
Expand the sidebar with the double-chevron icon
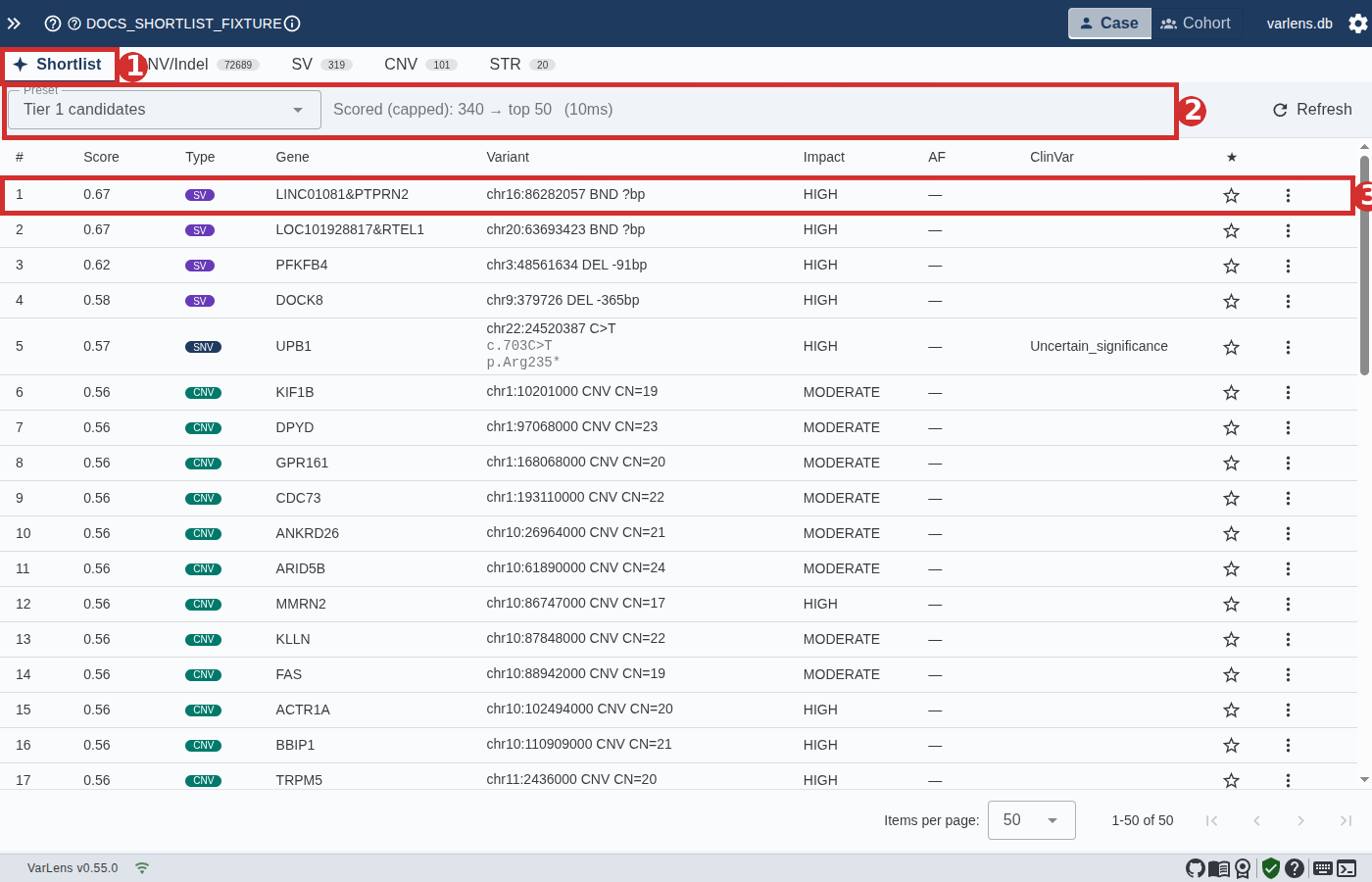(14, 24)
